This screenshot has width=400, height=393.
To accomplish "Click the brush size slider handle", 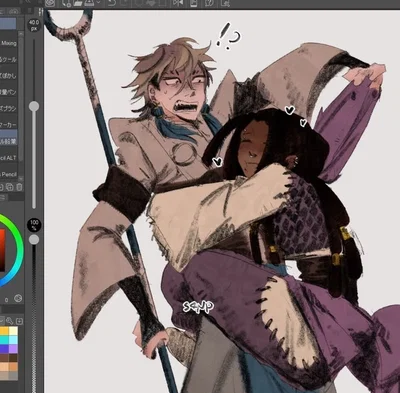I will (34, 106).
